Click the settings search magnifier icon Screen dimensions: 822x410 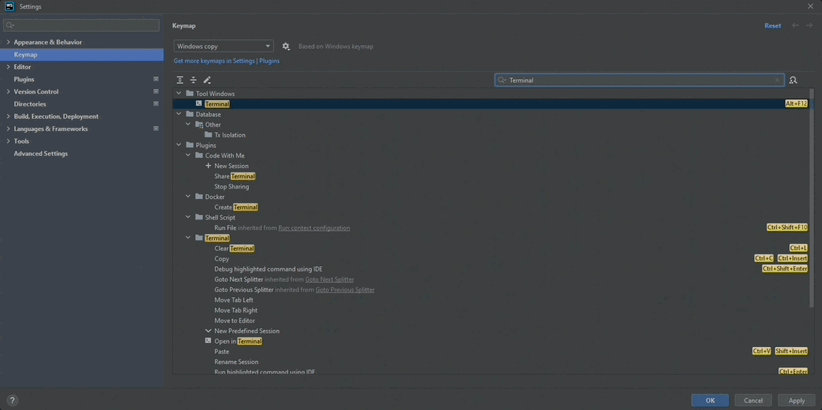(x=10, y=25)
